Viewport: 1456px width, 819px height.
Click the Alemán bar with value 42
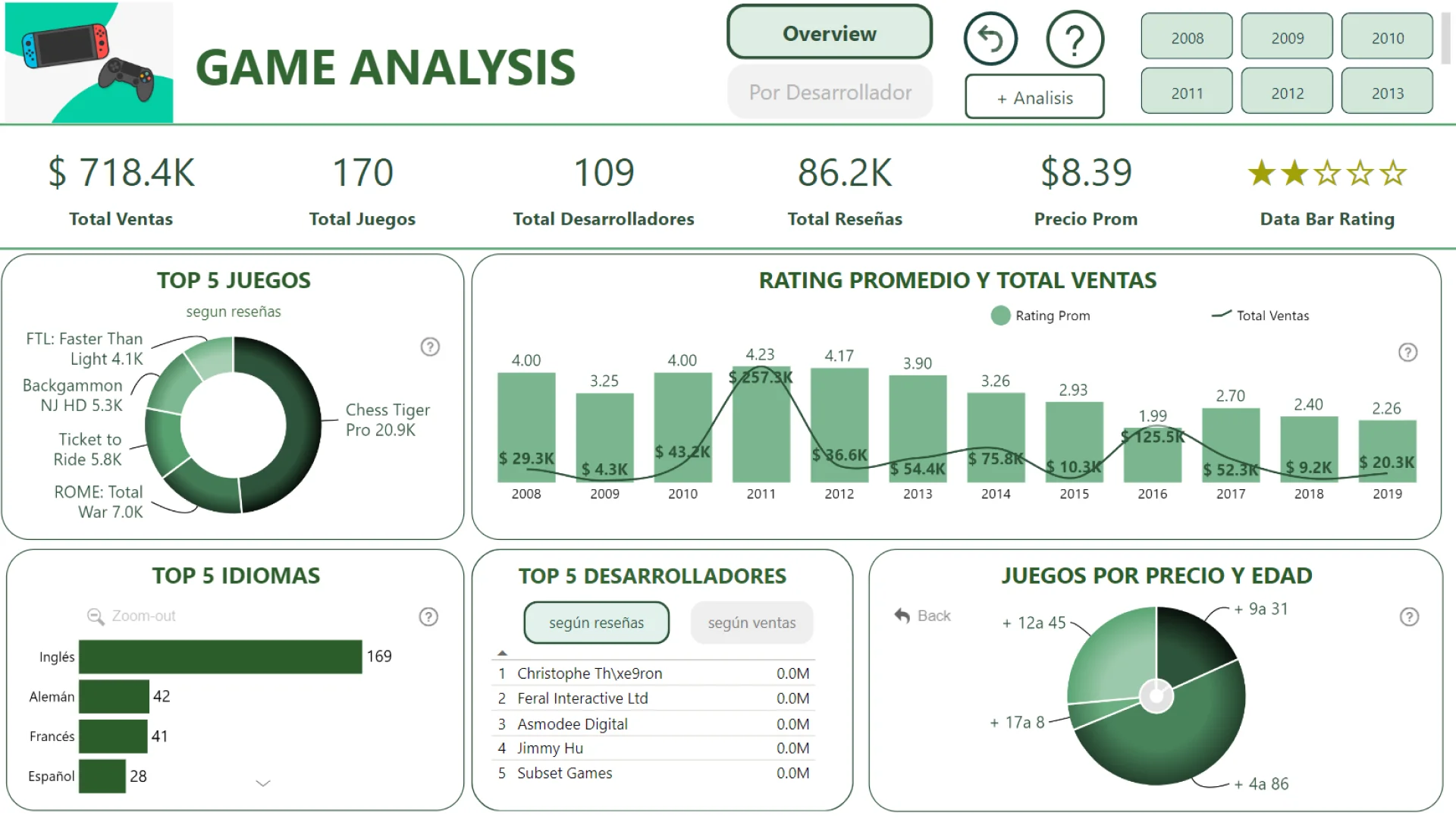tap(114, 696)
